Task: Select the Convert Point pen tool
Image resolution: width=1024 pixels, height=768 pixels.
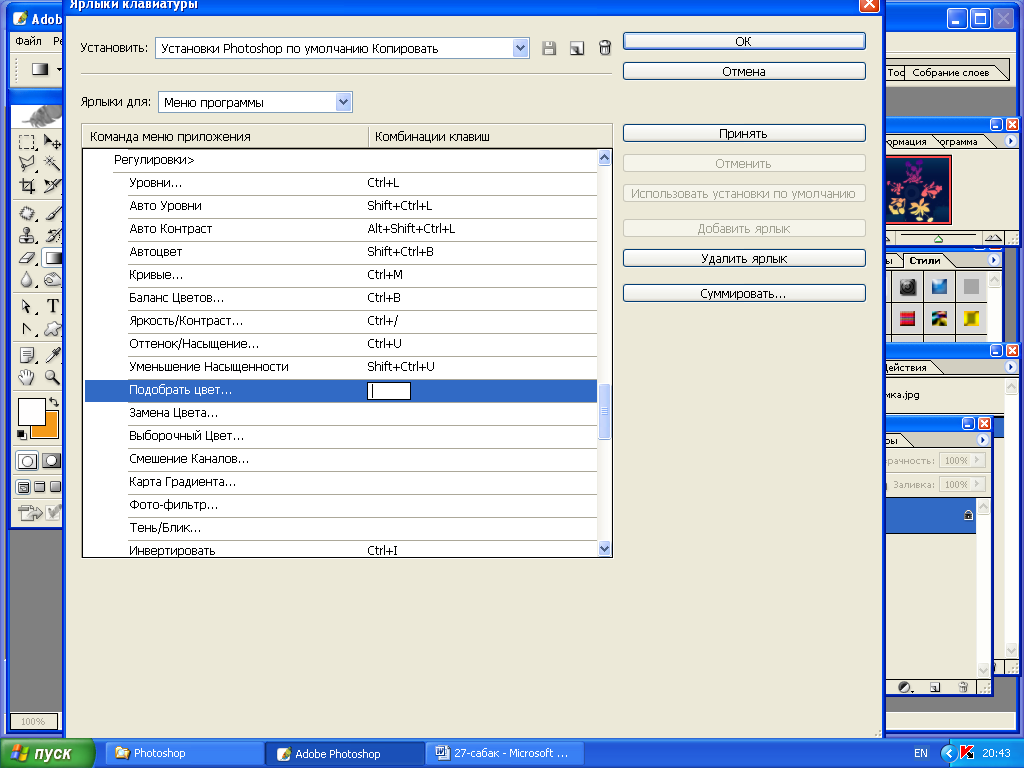Action: 26,328
